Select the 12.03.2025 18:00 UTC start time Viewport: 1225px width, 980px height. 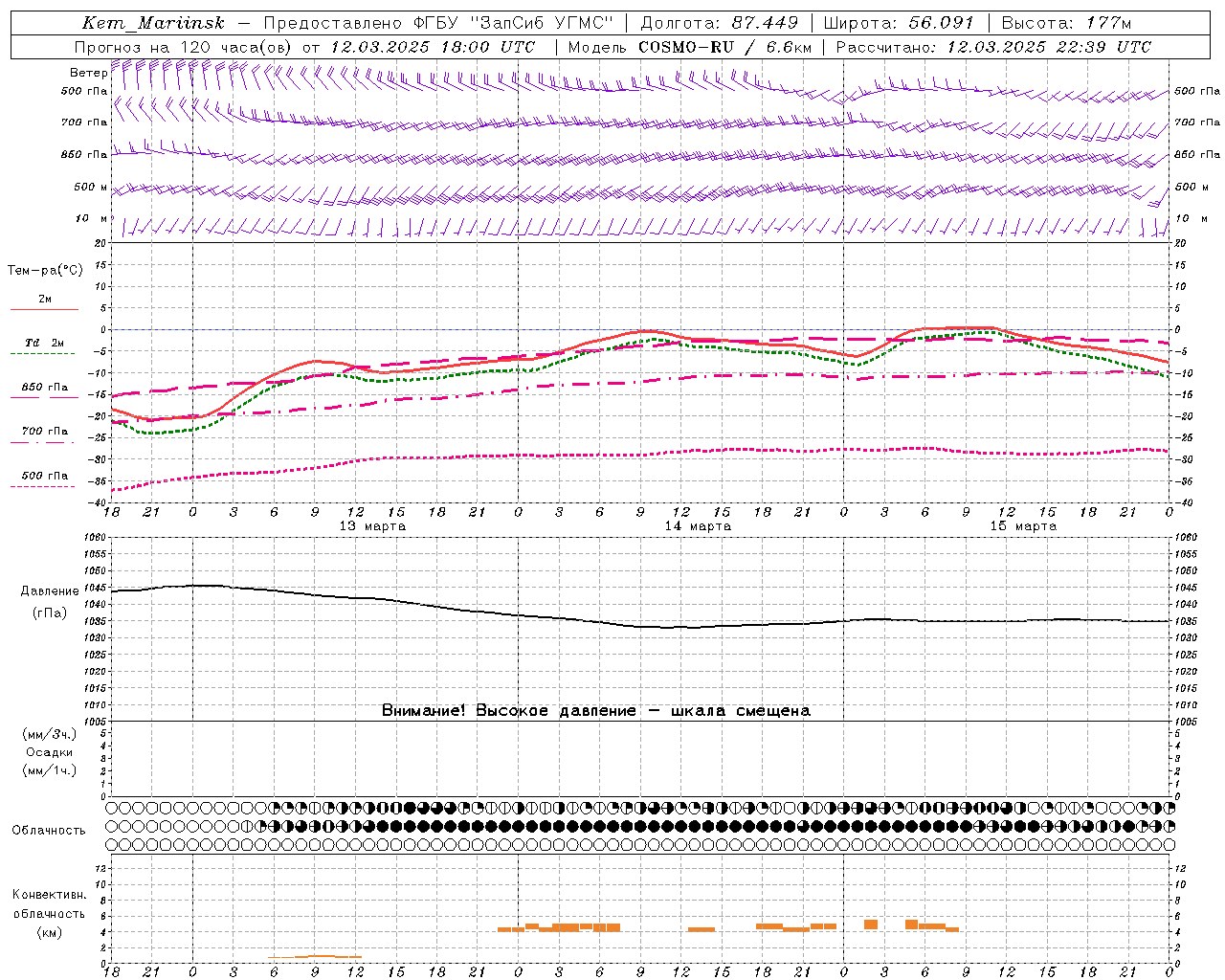click(433, 47)
